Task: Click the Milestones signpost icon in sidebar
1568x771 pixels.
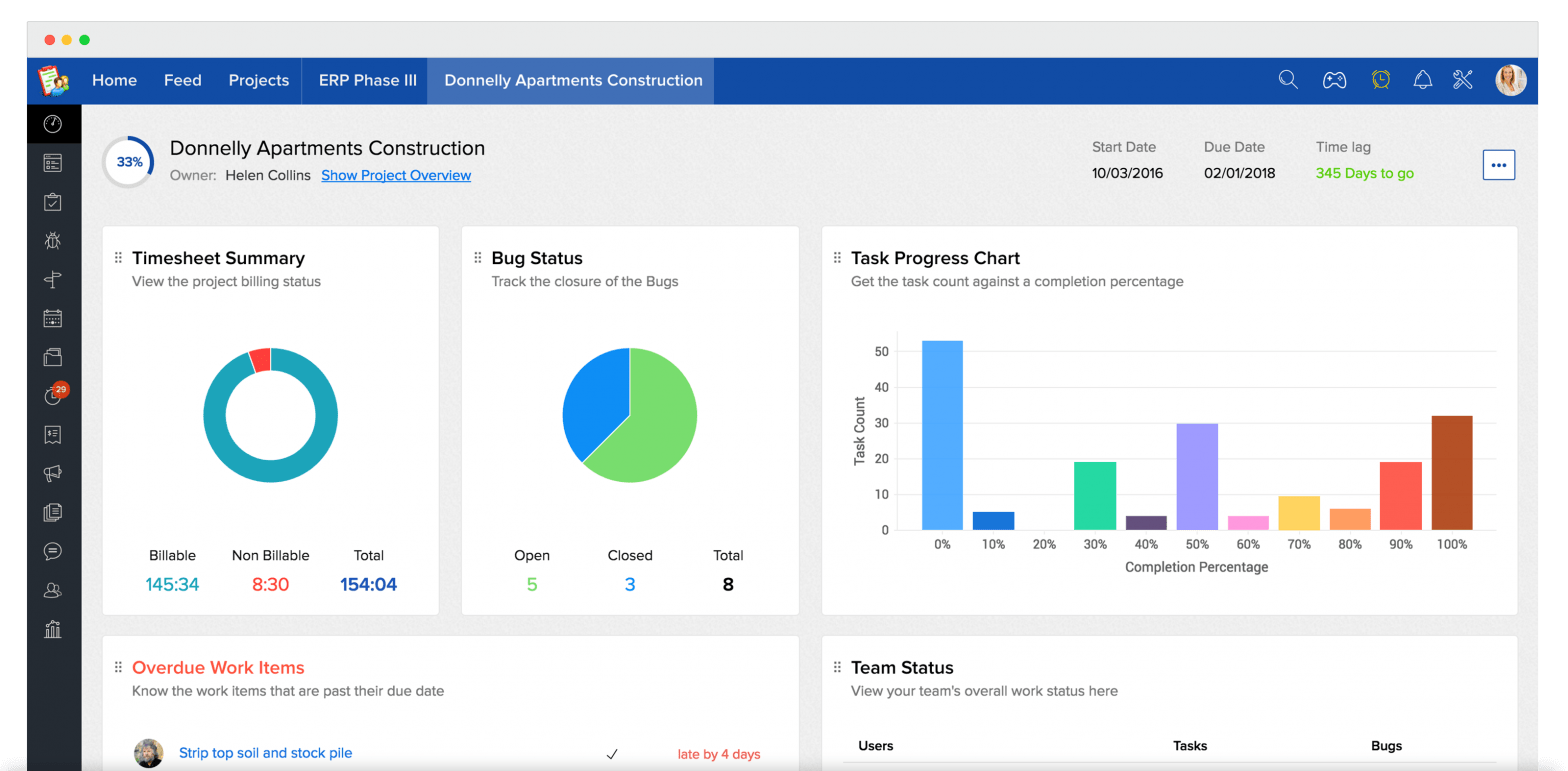Action: [53, 279]
